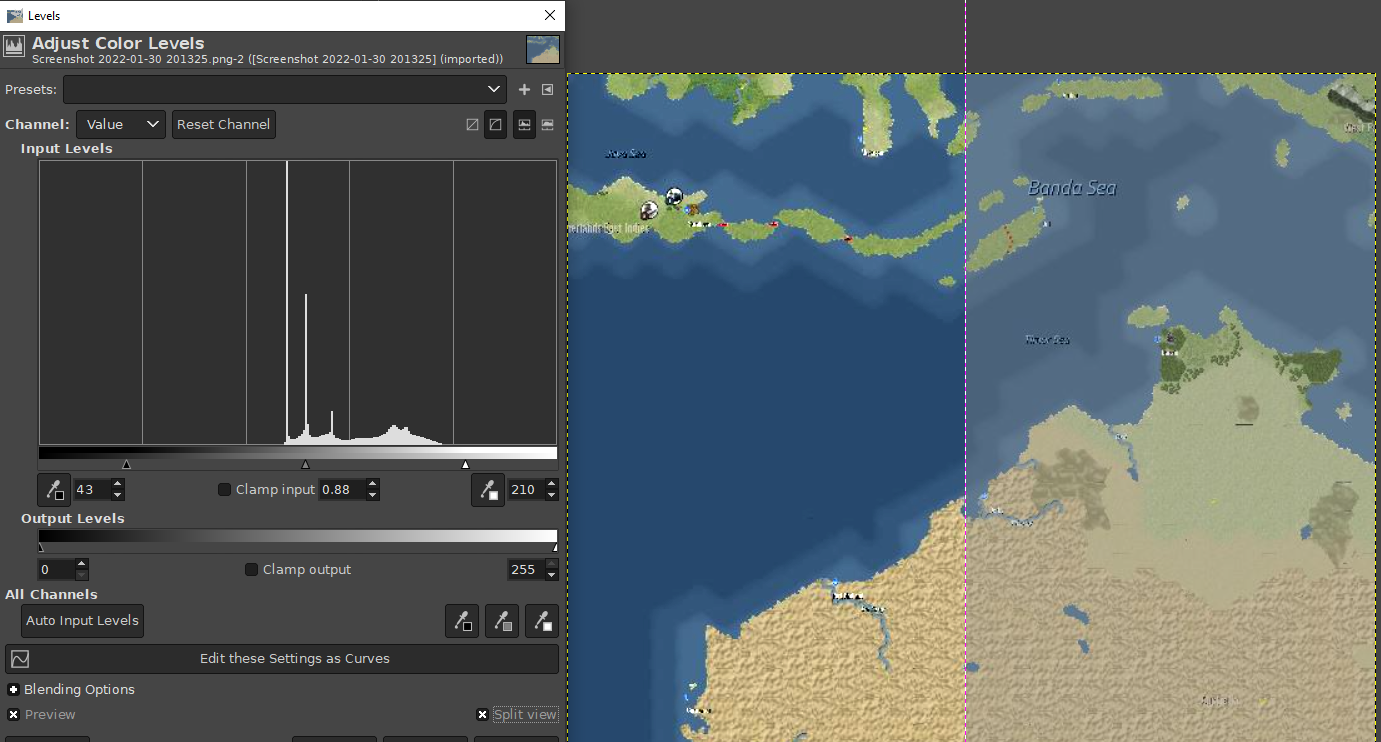Pick black point eyedropper beside 43 field

click(54, 490)
